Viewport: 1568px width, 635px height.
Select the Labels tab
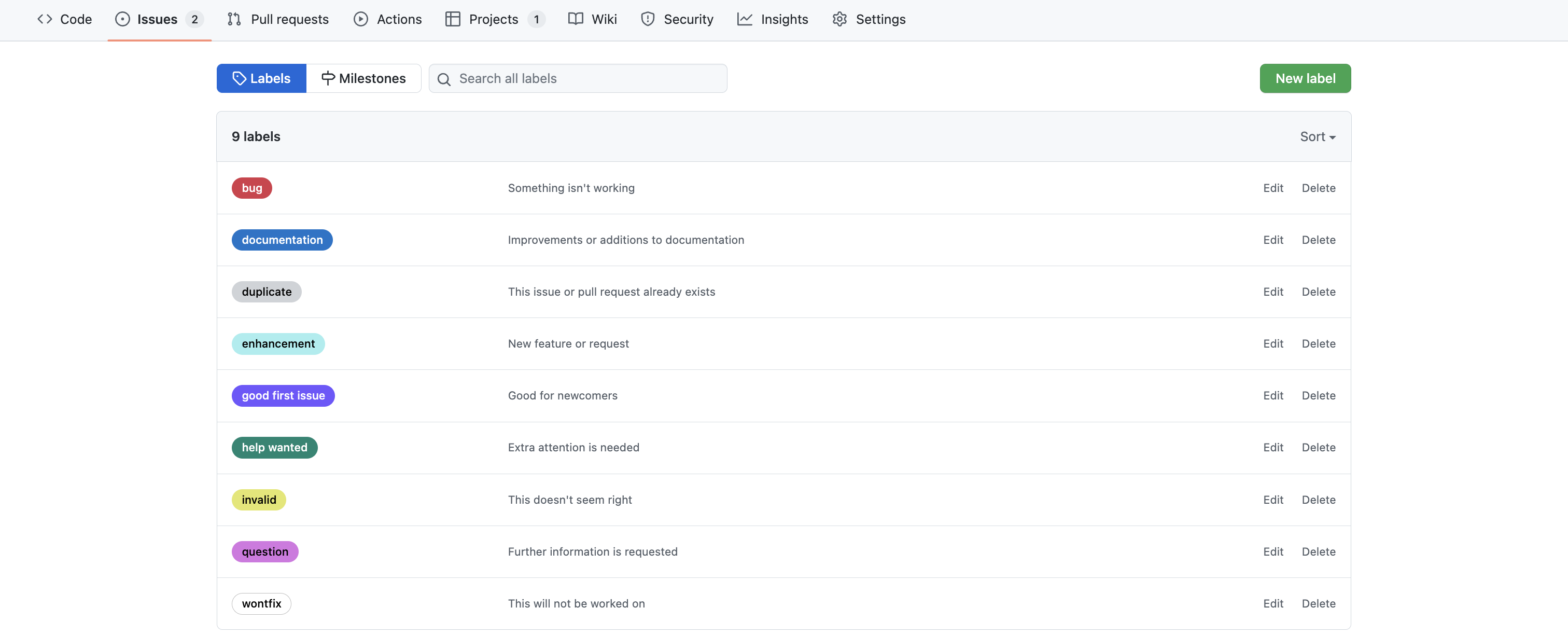(261, 78)
